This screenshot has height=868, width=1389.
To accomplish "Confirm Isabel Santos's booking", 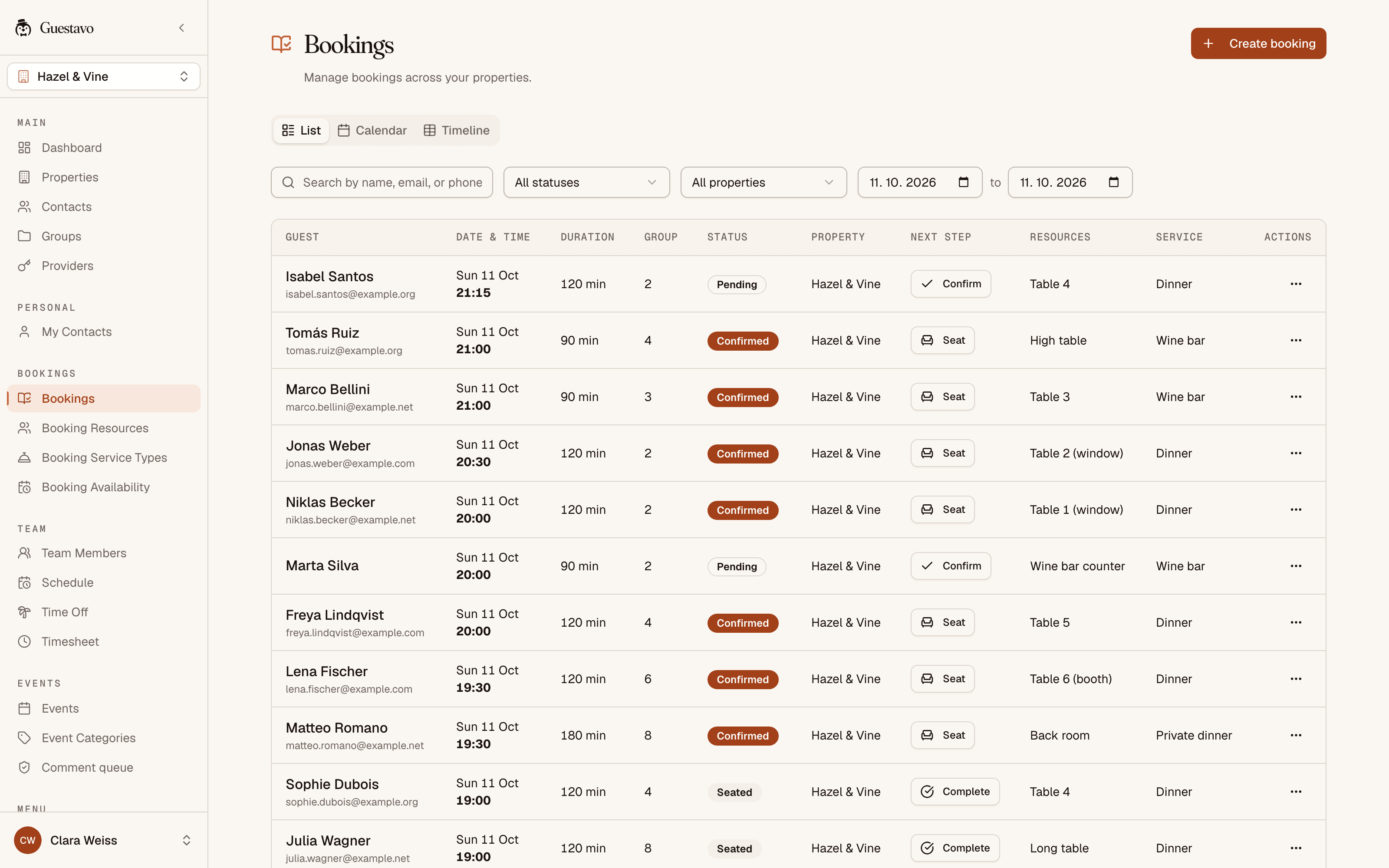I will 951,283.
